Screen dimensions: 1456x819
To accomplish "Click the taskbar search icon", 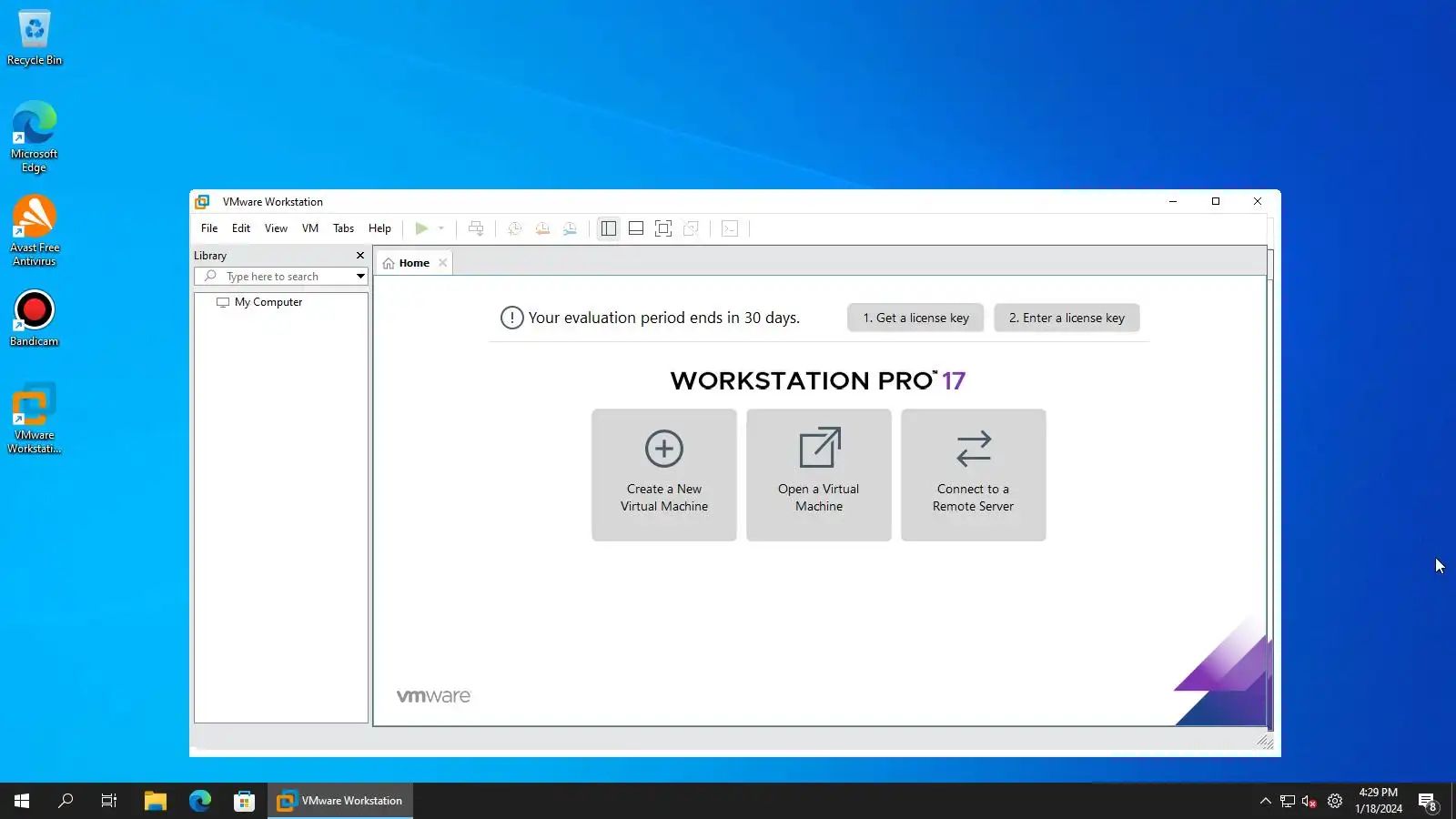I will coord(66,801).
